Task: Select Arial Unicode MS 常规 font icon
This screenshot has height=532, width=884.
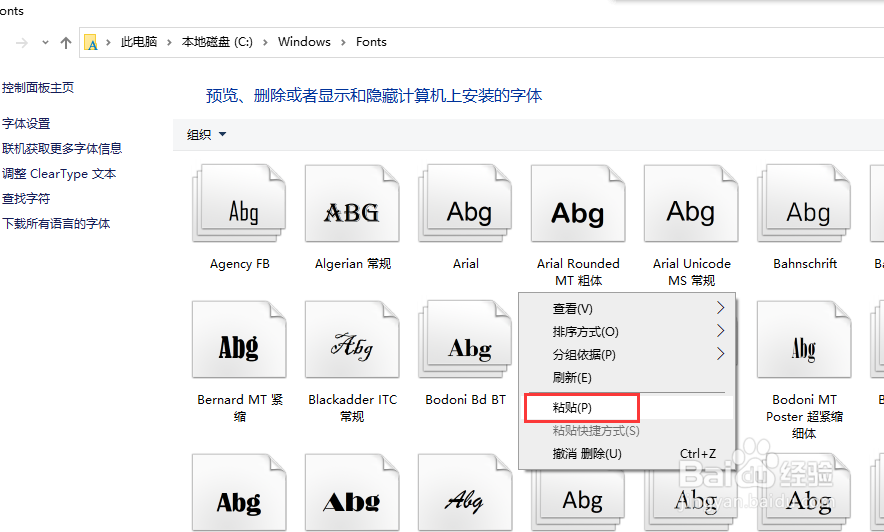Action: (691, 203)
